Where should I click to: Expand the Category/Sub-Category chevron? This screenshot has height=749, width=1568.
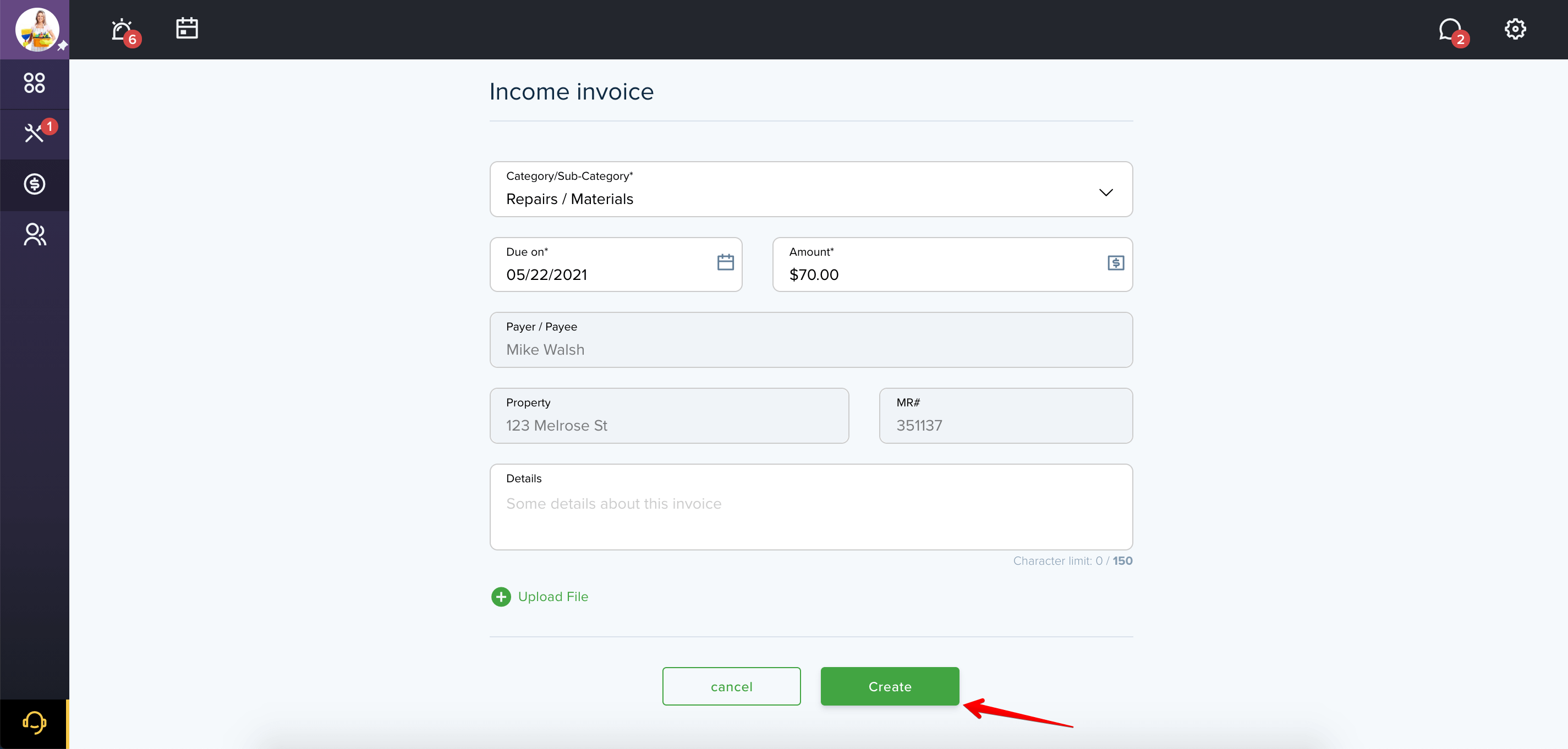coord(1105,192)
